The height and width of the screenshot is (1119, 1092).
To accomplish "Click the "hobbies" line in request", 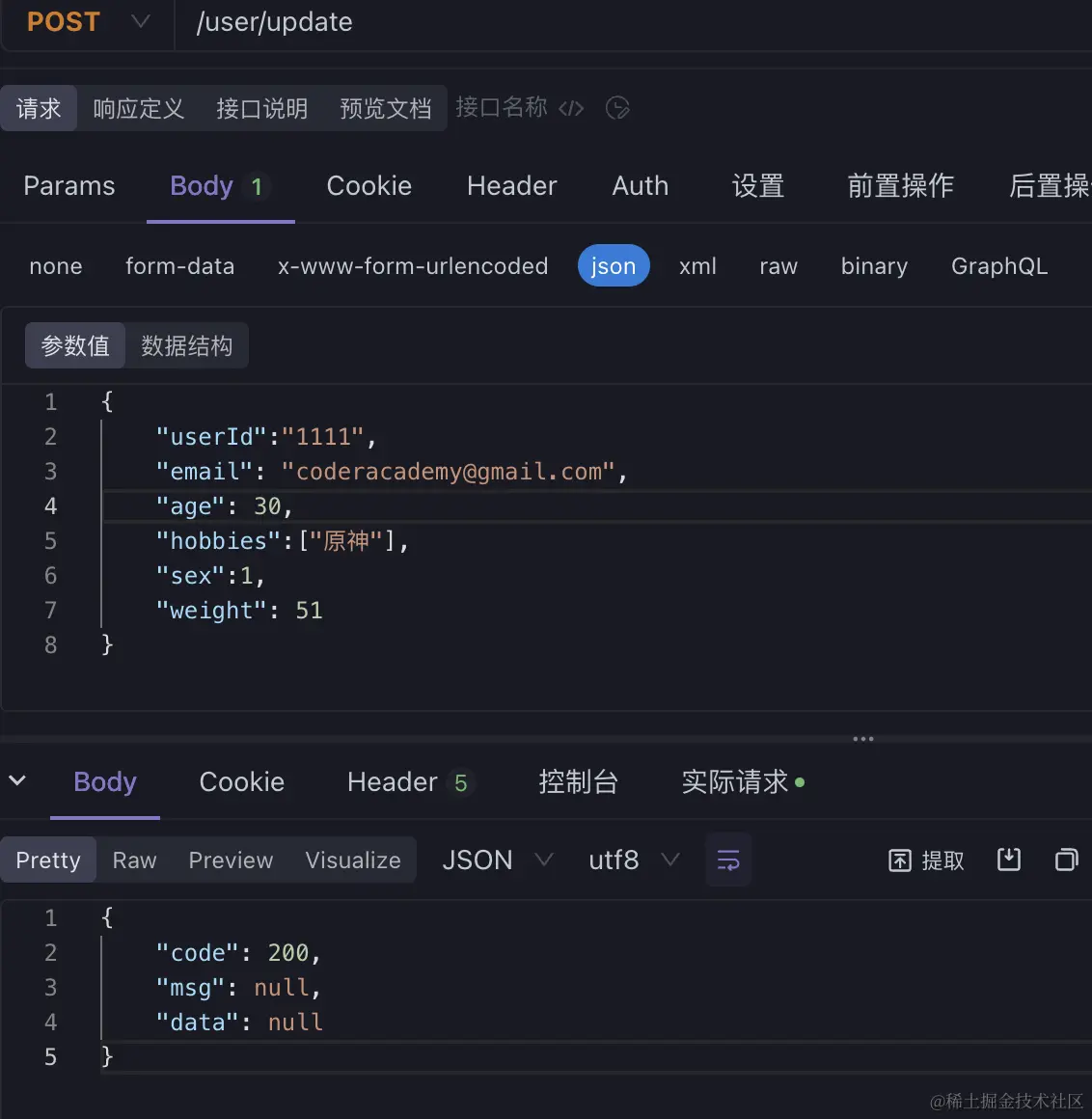I will pyautogui.click(x=282, y=541).
